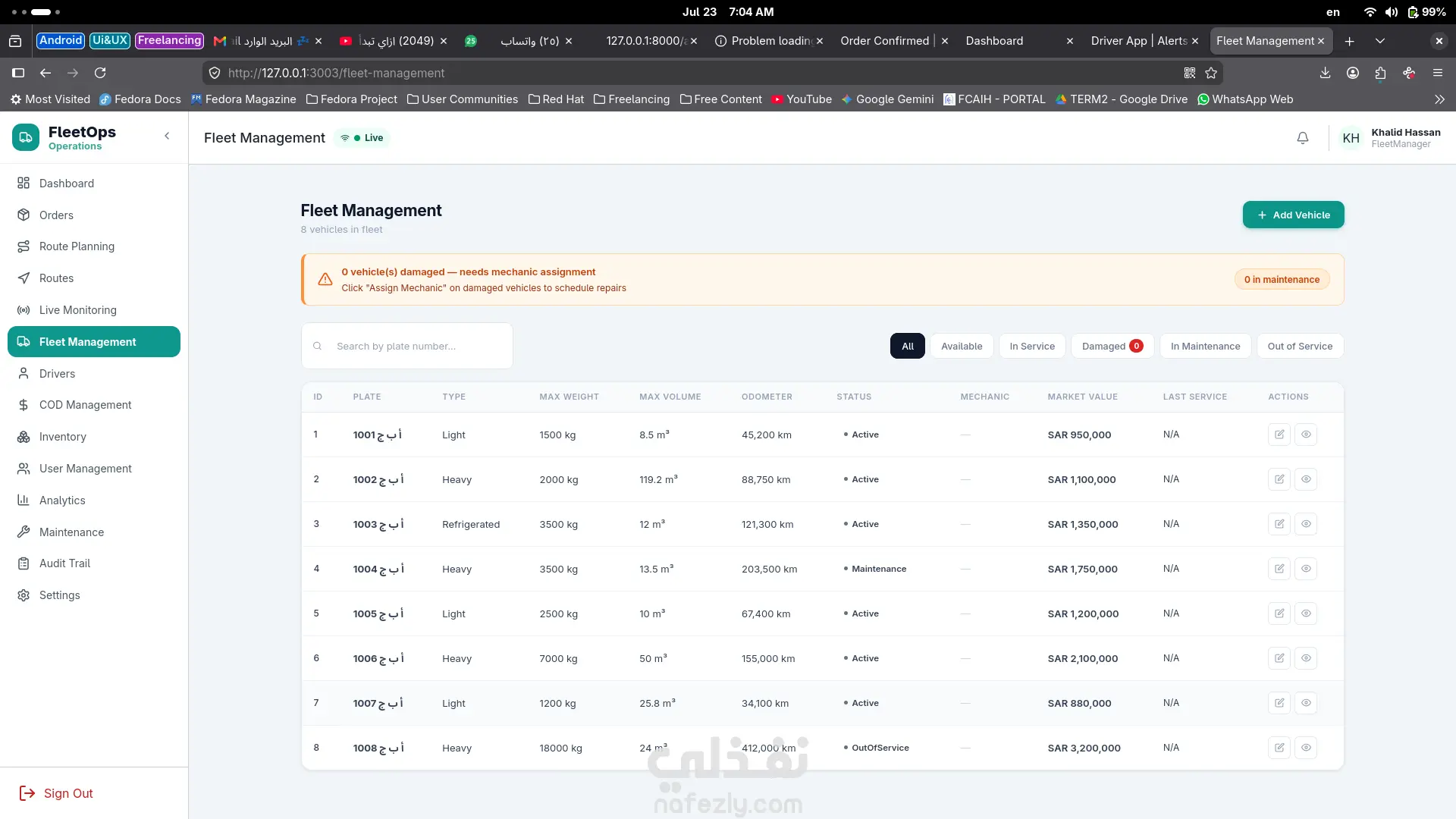
Task: Open Khalid Hassan profile avatar
Action: [x=1351, y=138]
